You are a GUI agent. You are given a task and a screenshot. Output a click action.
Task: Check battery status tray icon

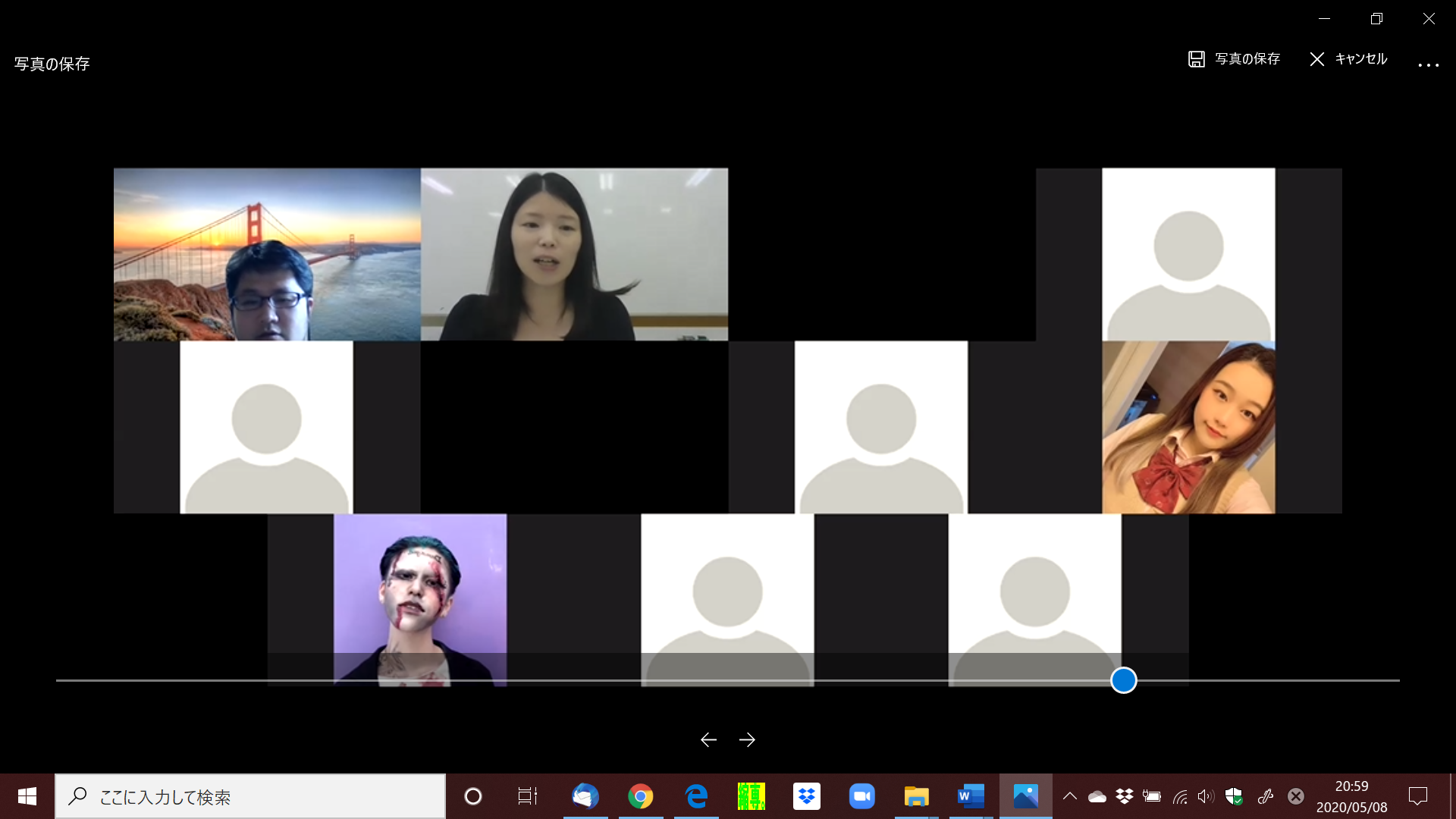[x=1152, y=796]
